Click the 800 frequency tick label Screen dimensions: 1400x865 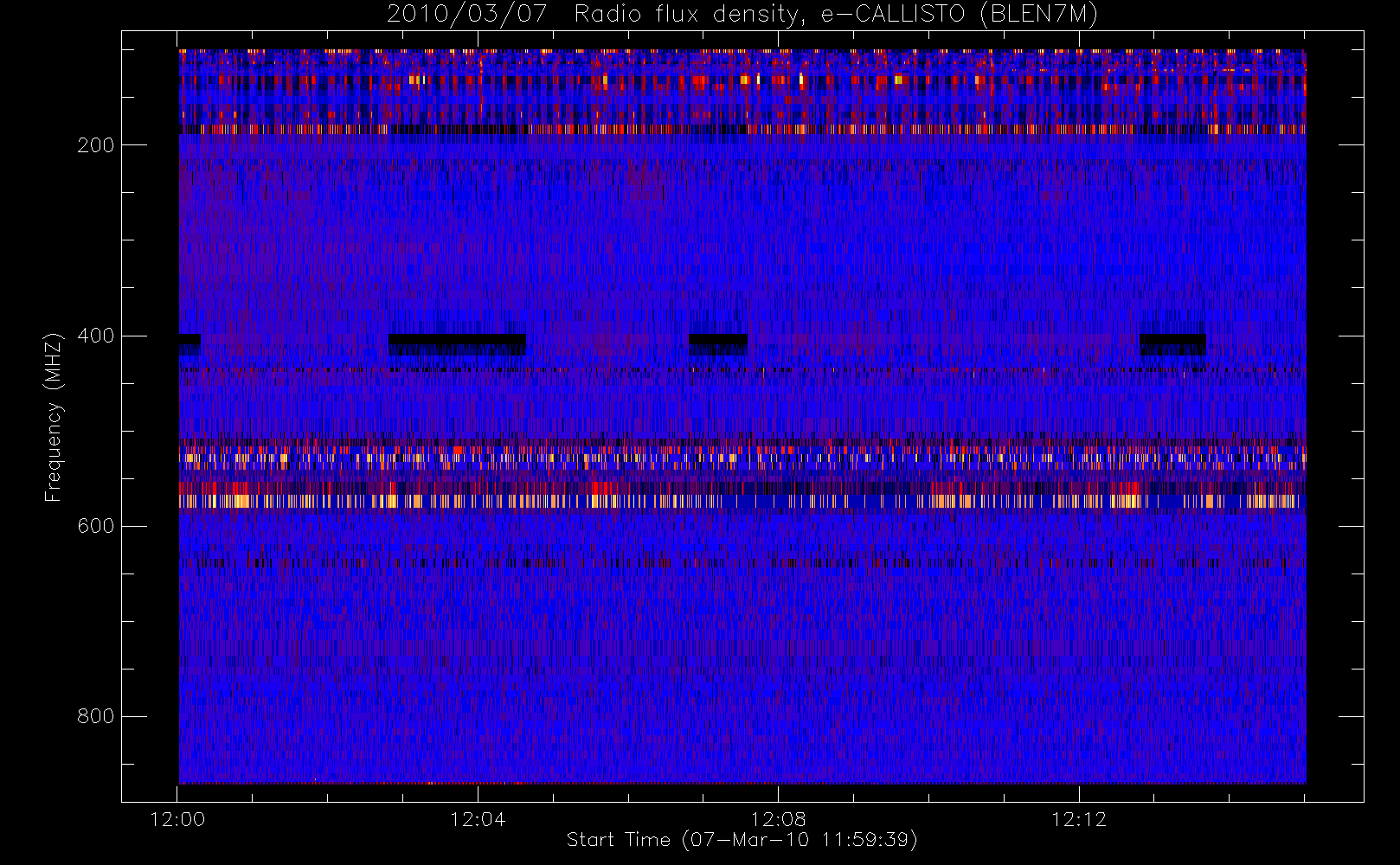[x=96, y=716]
